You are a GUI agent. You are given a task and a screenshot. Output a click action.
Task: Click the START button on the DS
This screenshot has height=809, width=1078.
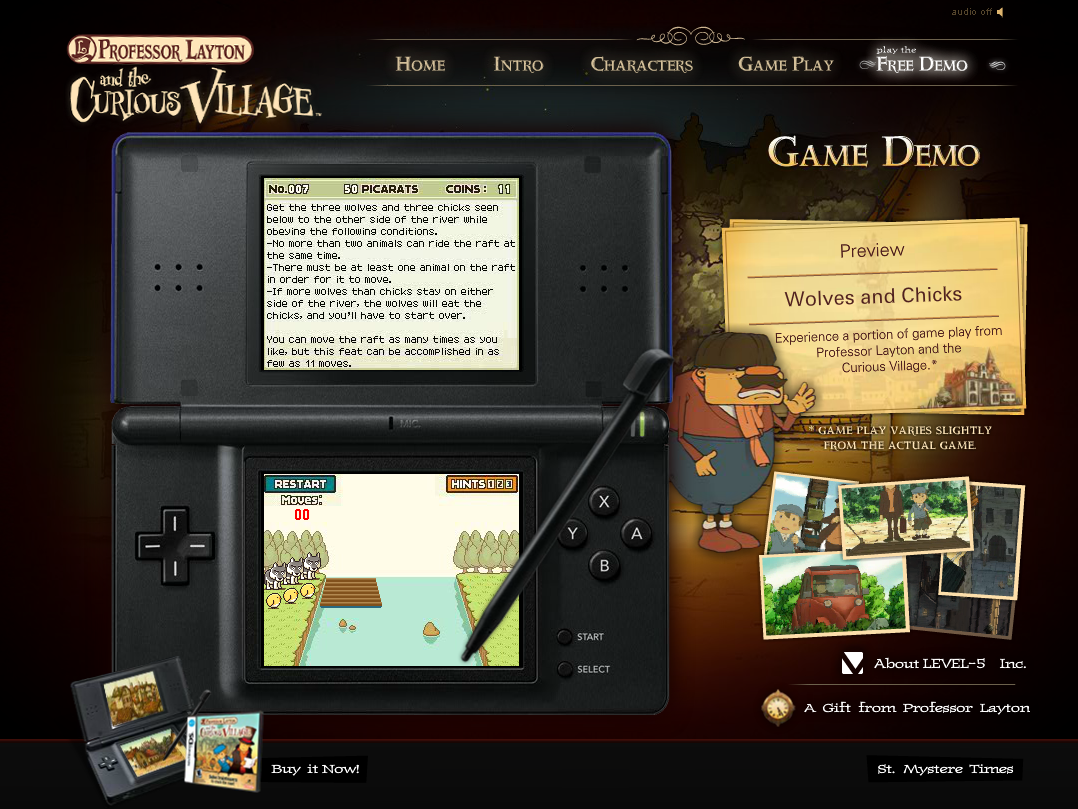(564, 636)
